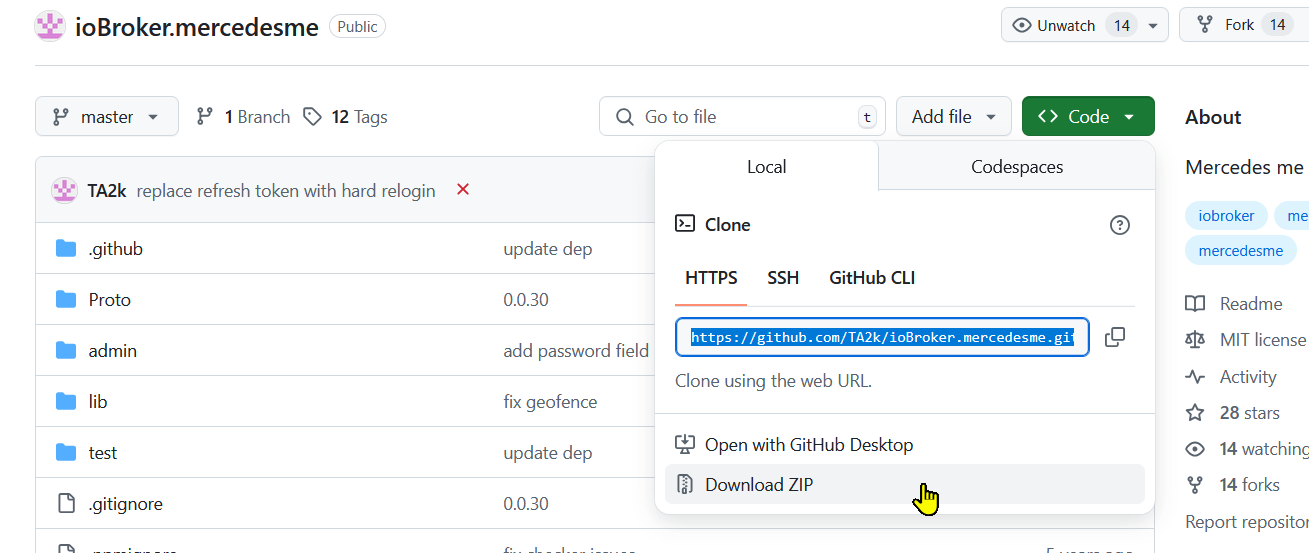
Task: Open the Unwatch options dropdown arrow
Action: 1153,26
